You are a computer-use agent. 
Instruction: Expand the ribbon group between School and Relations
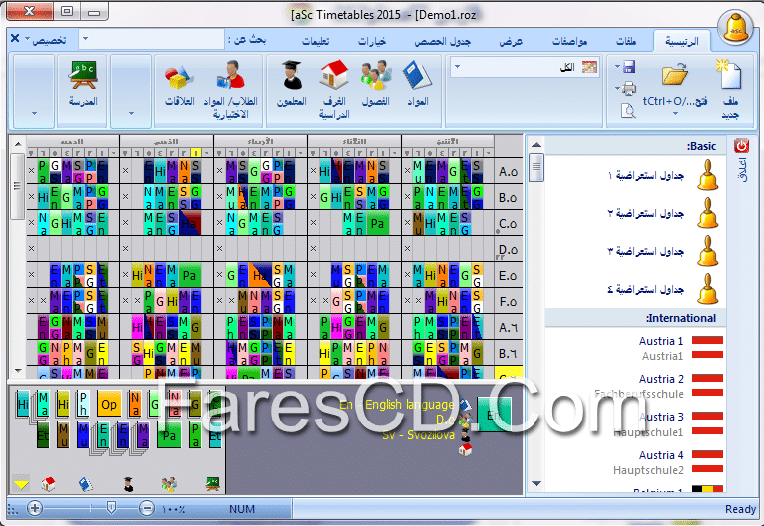pyautogui.click(x=131, y=91)
